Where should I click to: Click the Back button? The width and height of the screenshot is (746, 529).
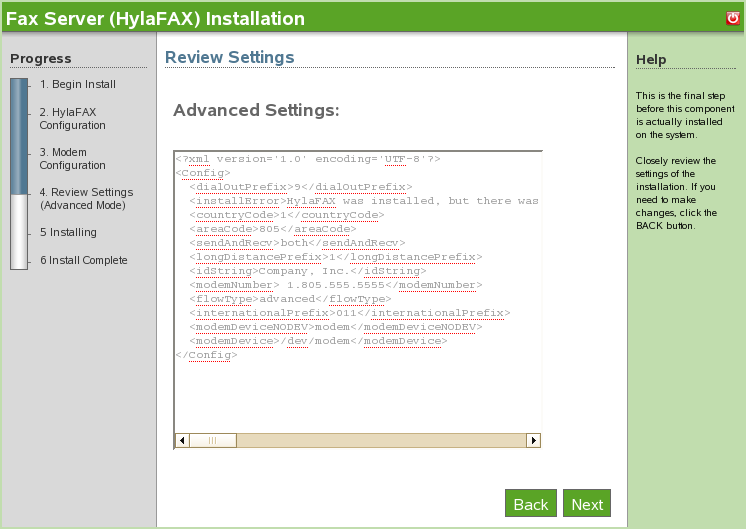[530, 504]
